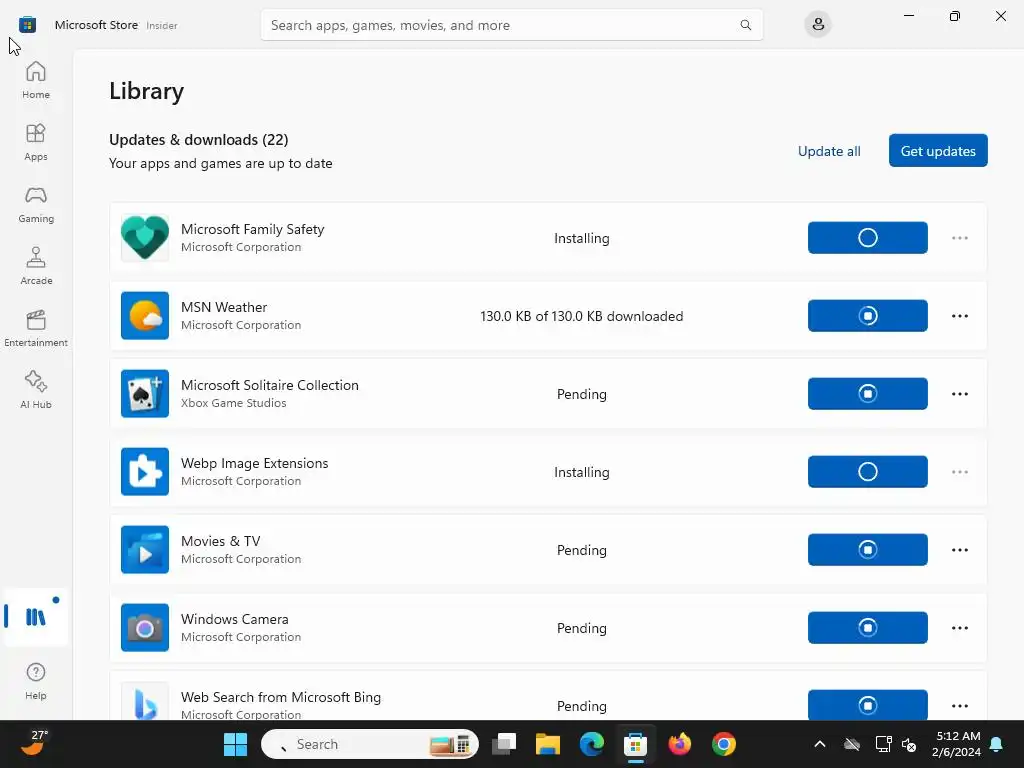Open the AI Hub section
The image size is (1024, 768).
pyautogui.click(x=36, y=390)
